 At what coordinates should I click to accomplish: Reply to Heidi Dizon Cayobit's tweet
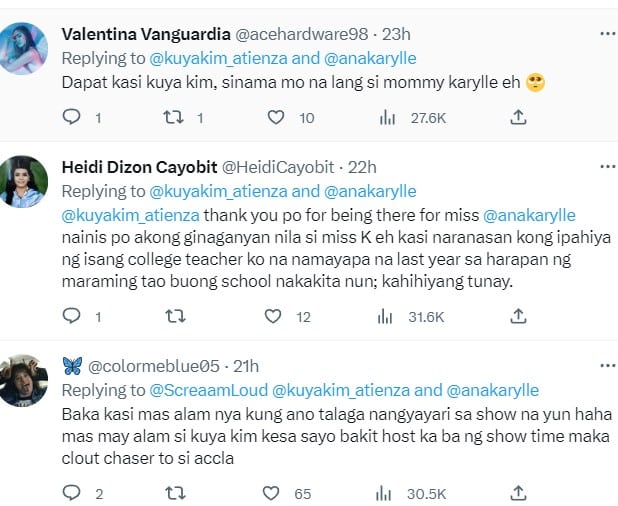(71, 317)
